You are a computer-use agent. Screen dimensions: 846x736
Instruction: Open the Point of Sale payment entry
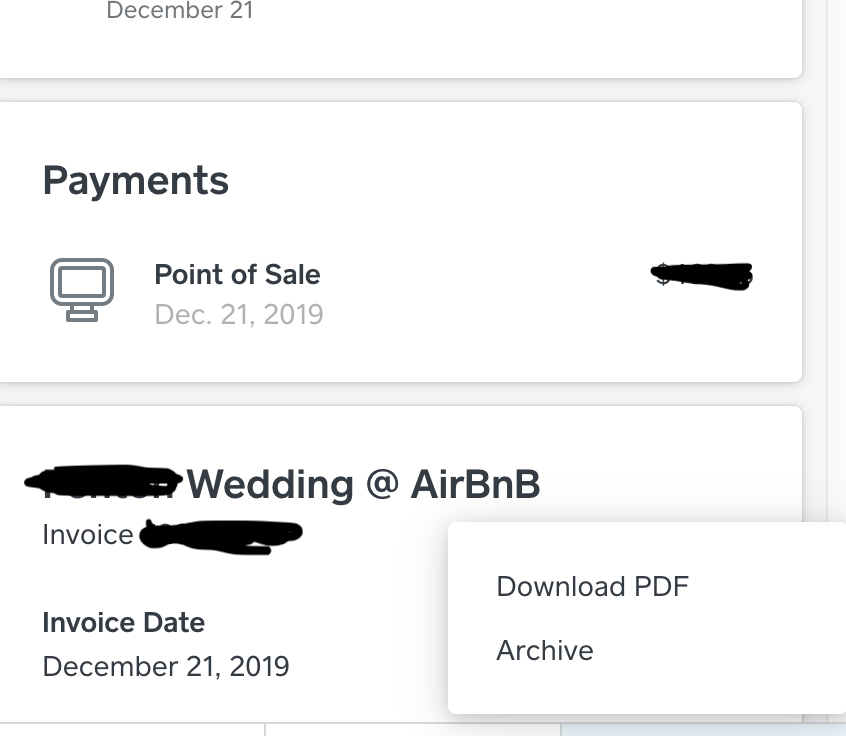click(x=237, y=275)
